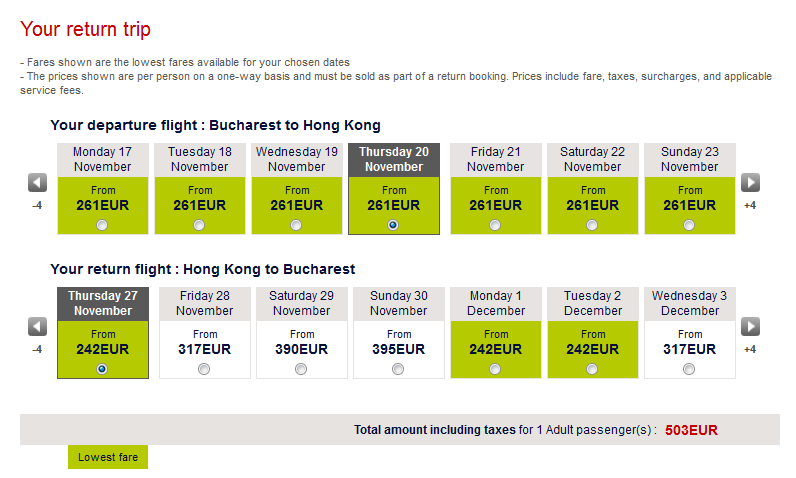The height and width of the screenshot is (478, 796).
Task: Select Wednesday 19 November 261EUR fare
Action: coord(297,204)
